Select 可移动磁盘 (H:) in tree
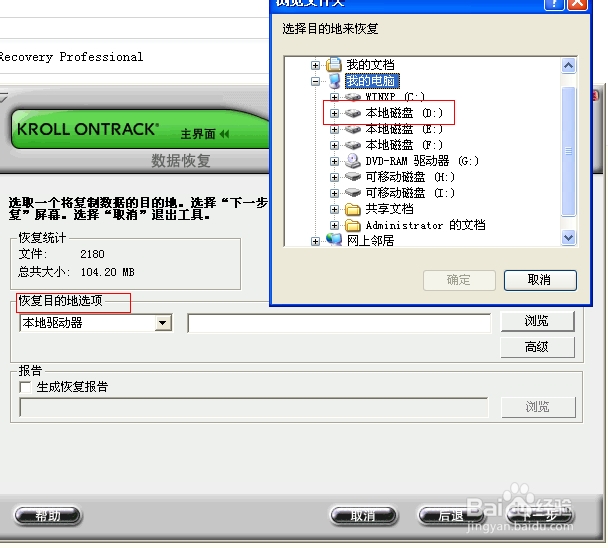The height and width of the screenshot is (548, 608). [x=410, y=177]
